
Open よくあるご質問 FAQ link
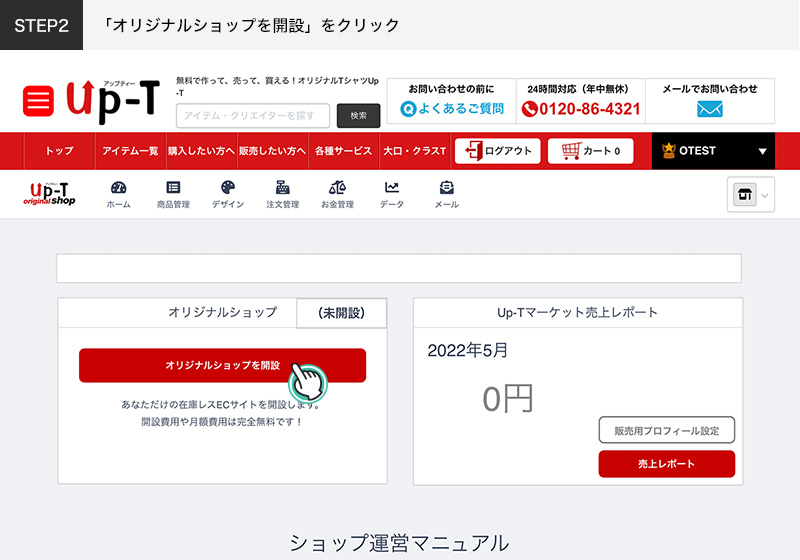(451, 108)
